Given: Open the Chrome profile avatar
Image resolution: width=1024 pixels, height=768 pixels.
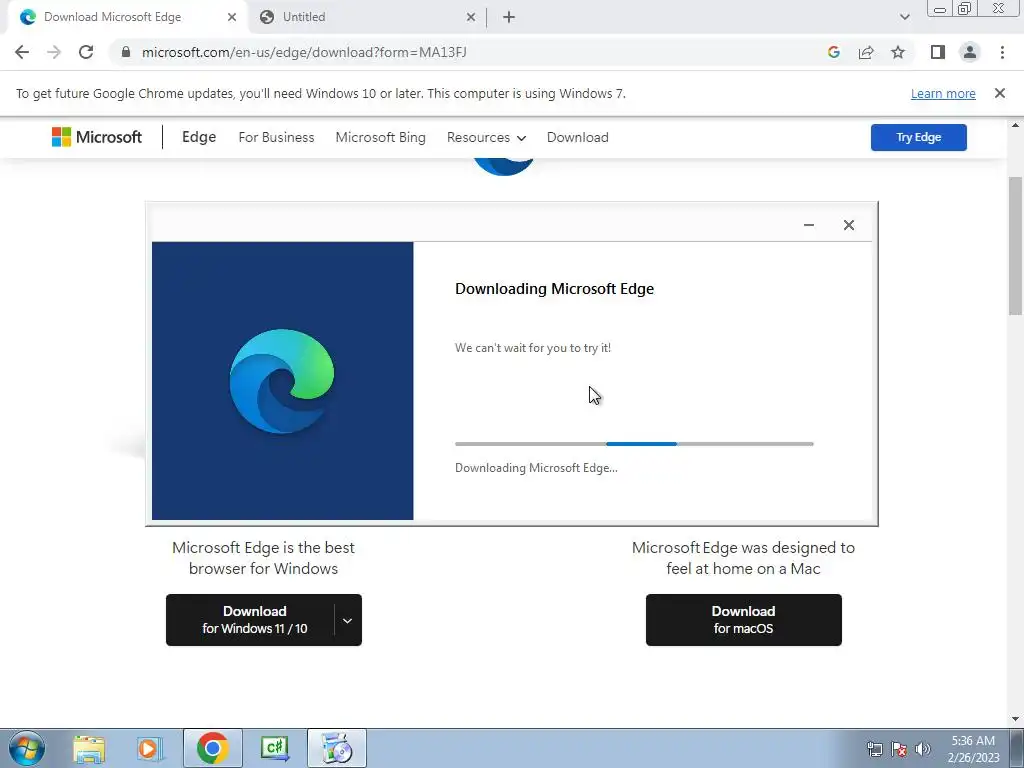Looking at the screenshot, I should [x=970, y=52].
